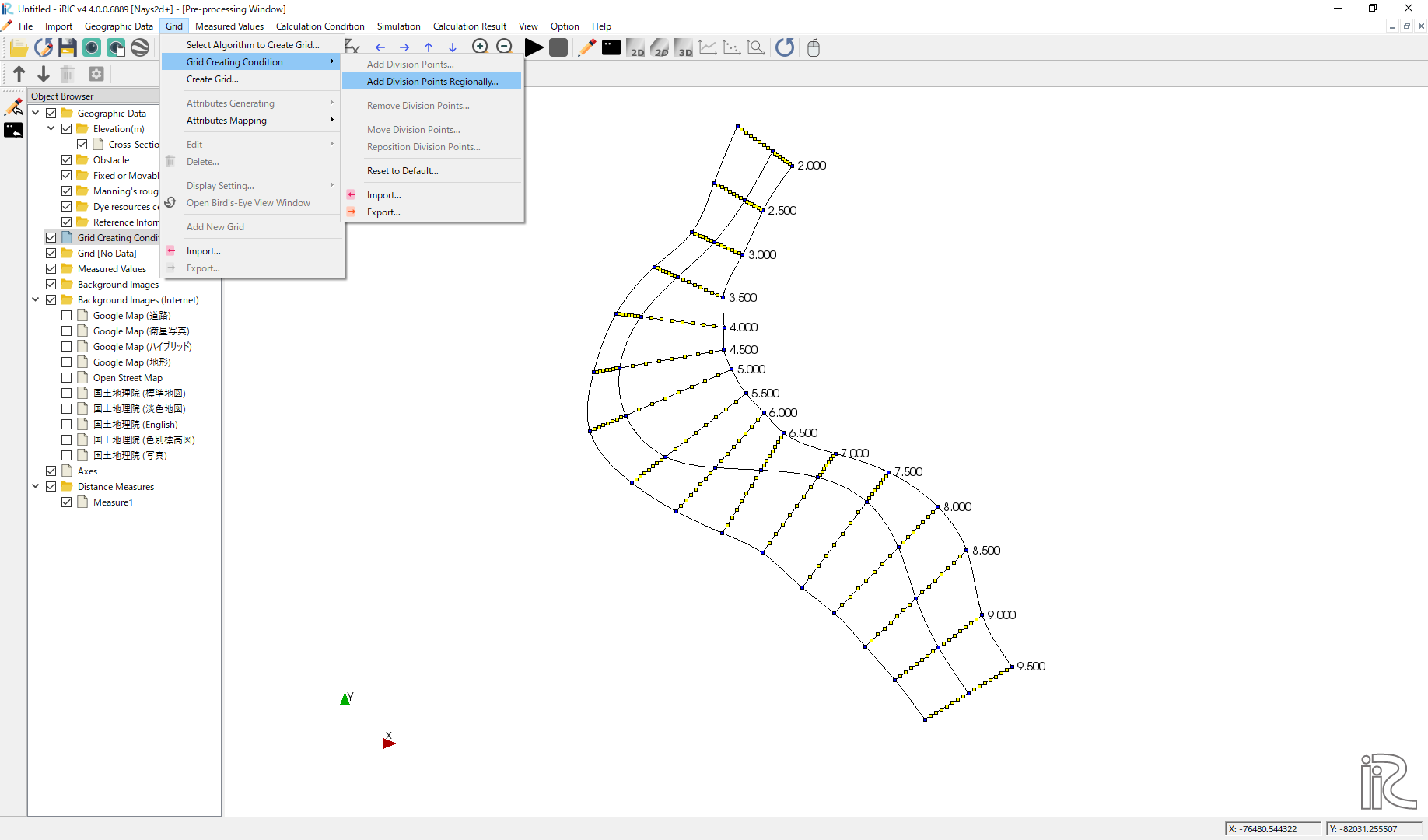
Task: Click the trash can delete item icon
Action: point(68,74)
